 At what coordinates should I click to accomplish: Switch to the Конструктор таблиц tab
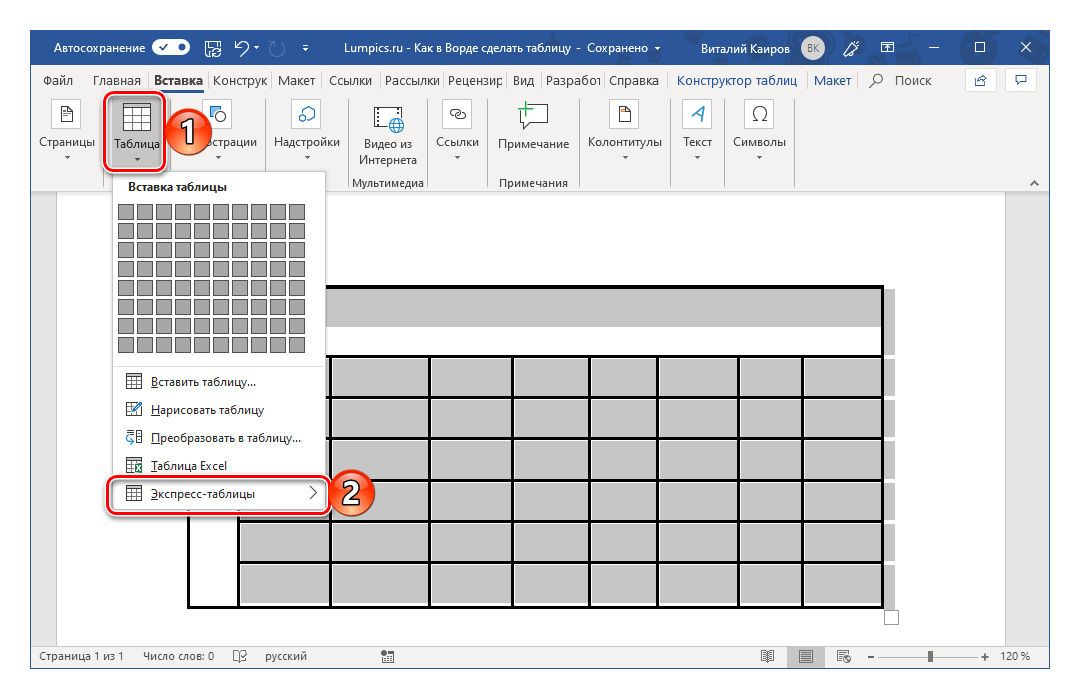(x=736, y=80)
